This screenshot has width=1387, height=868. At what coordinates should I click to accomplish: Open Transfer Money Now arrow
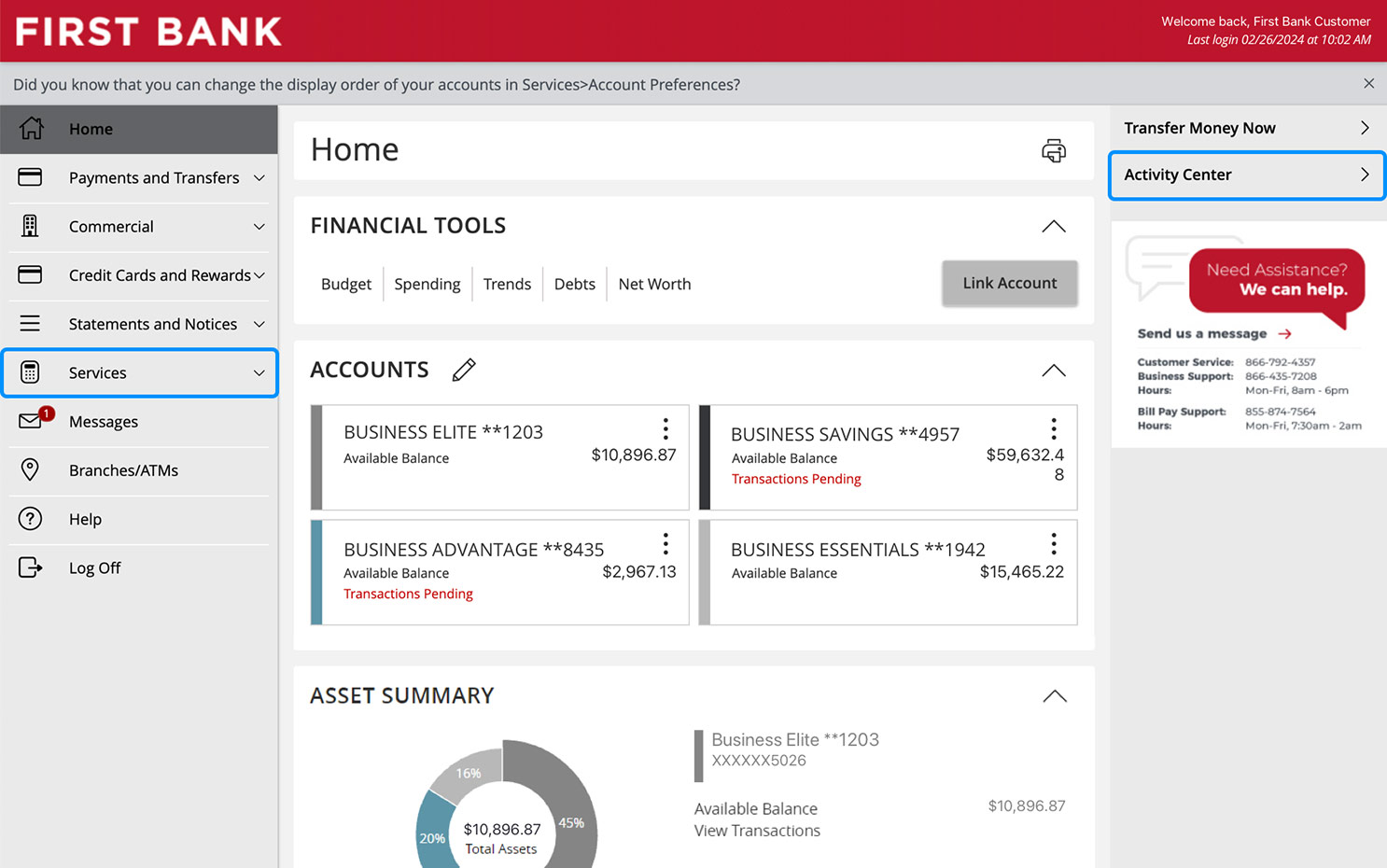click(1365, 128)
